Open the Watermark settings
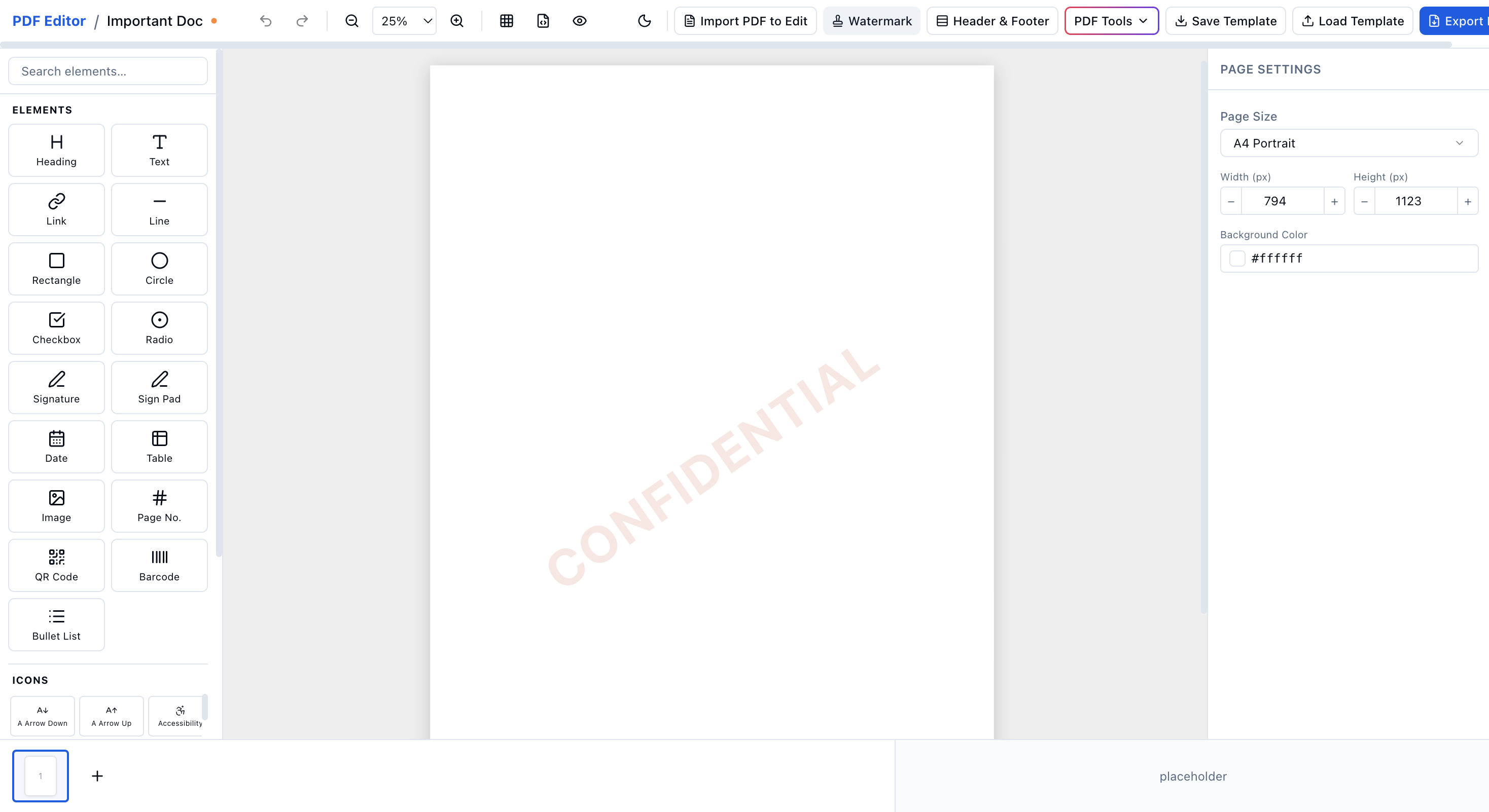The image size is (1489, 812). pyautogui.click(x=872, y=21)
